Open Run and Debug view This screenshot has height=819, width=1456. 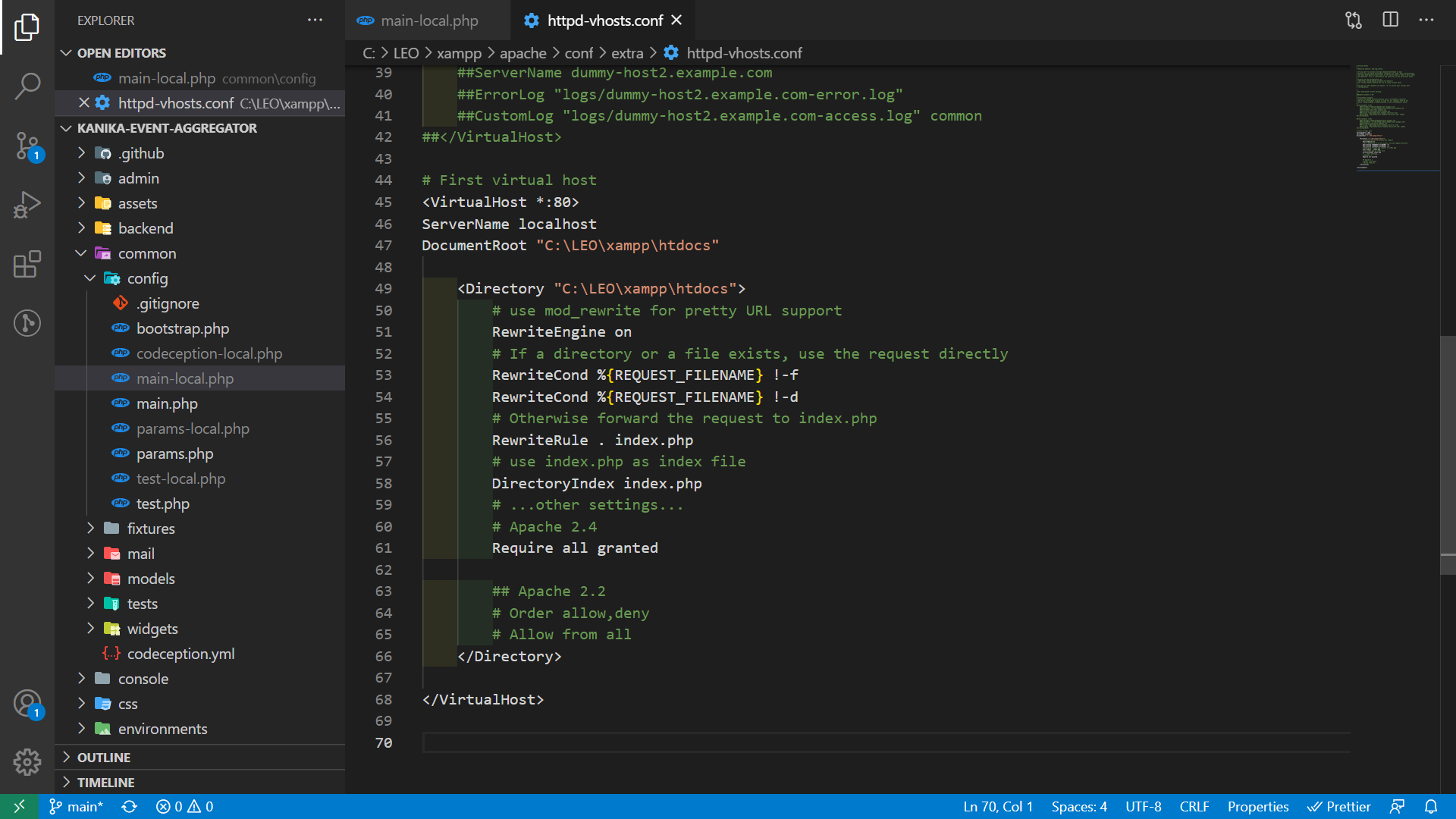[27, 205]
